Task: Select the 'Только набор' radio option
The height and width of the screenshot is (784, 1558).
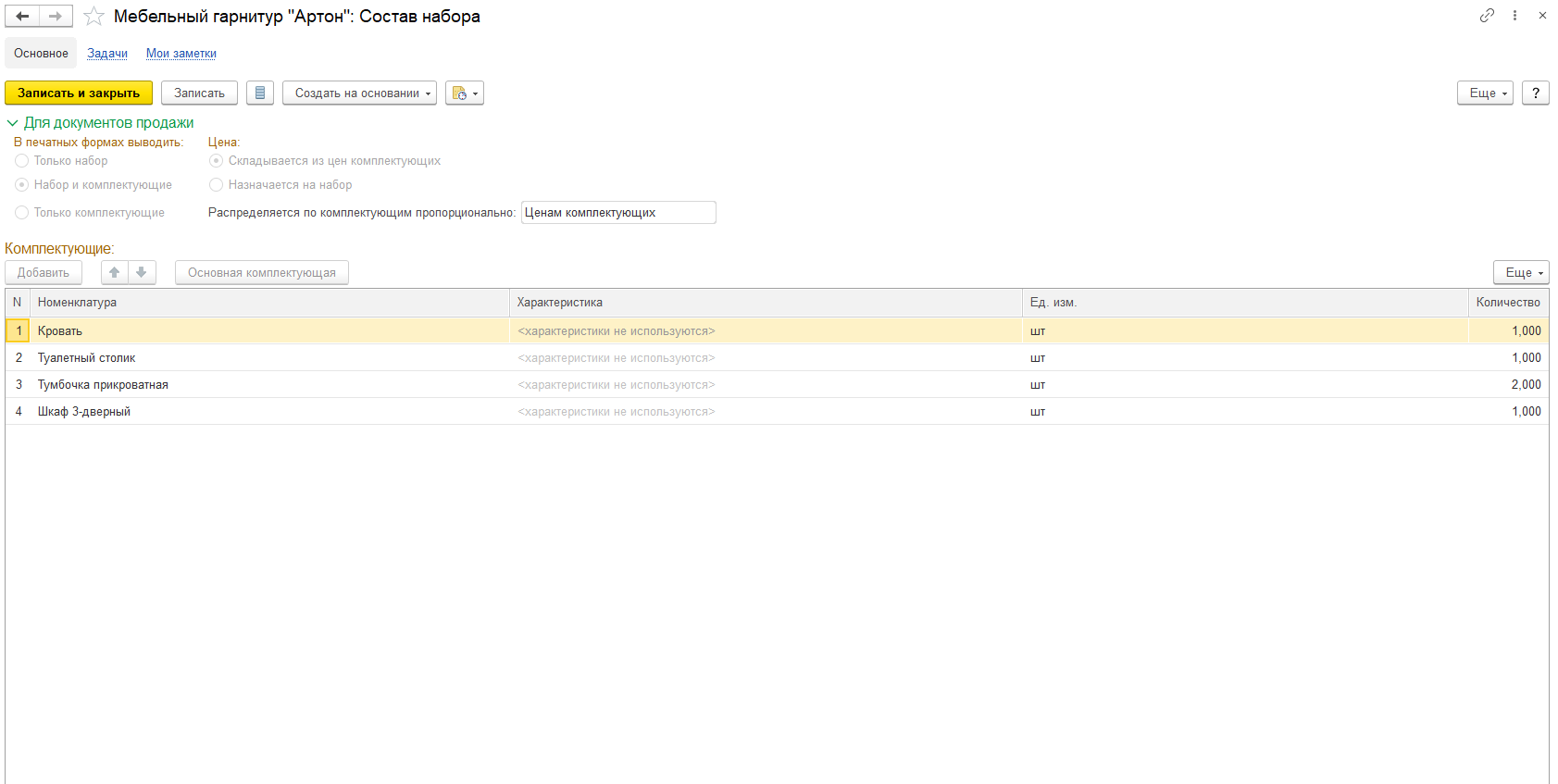Action: [x=22, y=161]
